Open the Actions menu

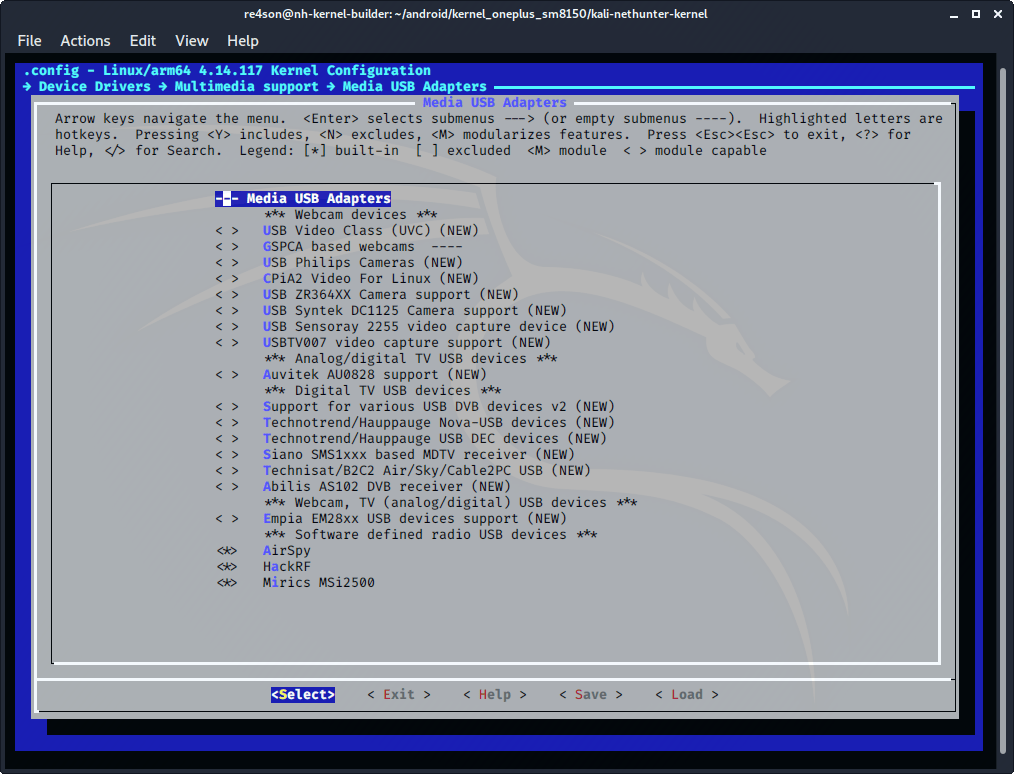(x=85, y=41)
